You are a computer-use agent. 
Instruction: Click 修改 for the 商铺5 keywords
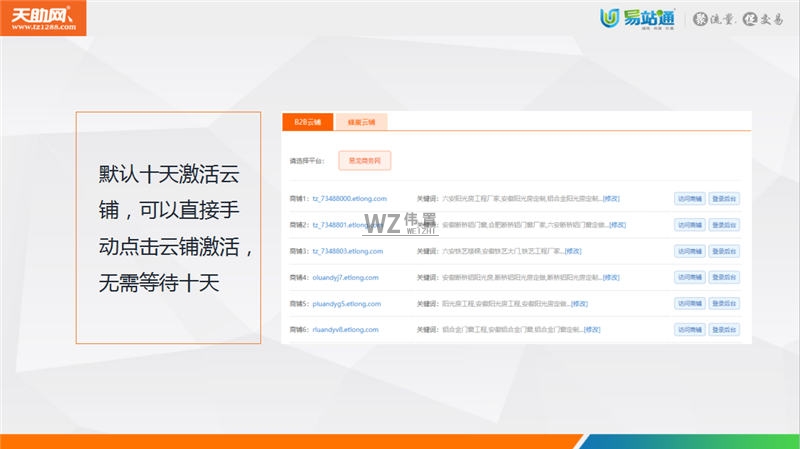pyautogui.click(x=579, y=304)
